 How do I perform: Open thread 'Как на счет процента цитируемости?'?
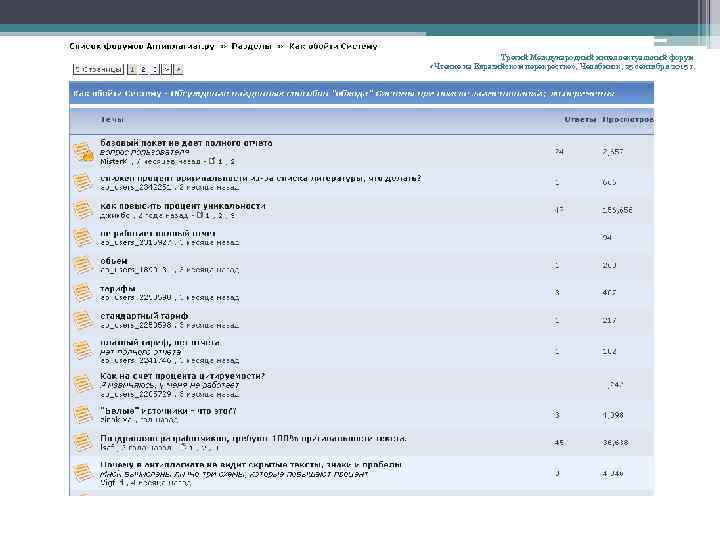(x=183, y=376)
